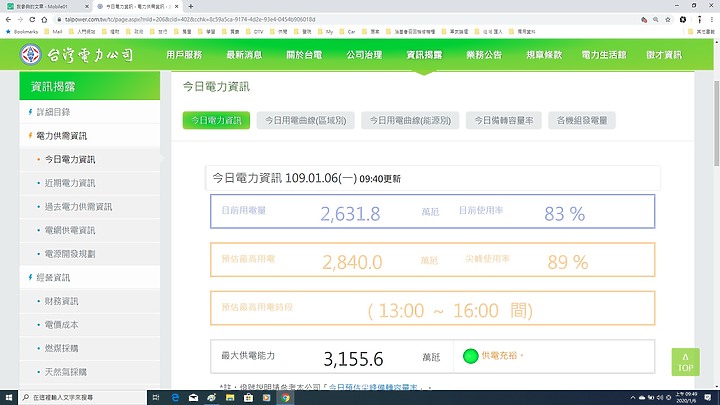Switch to the 今日用電曲線(區域別) tab
The width and height of the screenshot is (720, 405).
[305, 120]
